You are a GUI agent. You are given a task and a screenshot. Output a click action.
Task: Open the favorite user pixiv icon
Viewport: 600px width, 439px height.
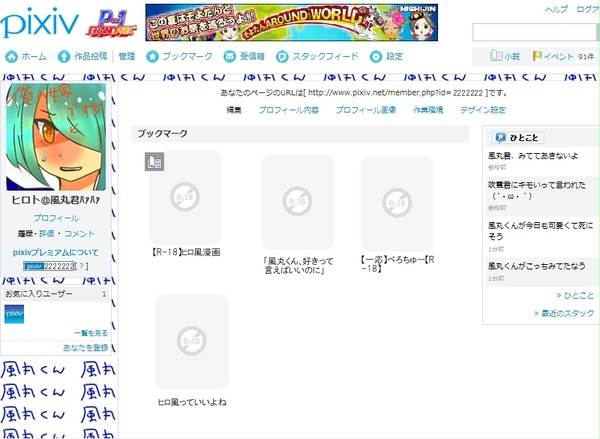tap(14, 314)
